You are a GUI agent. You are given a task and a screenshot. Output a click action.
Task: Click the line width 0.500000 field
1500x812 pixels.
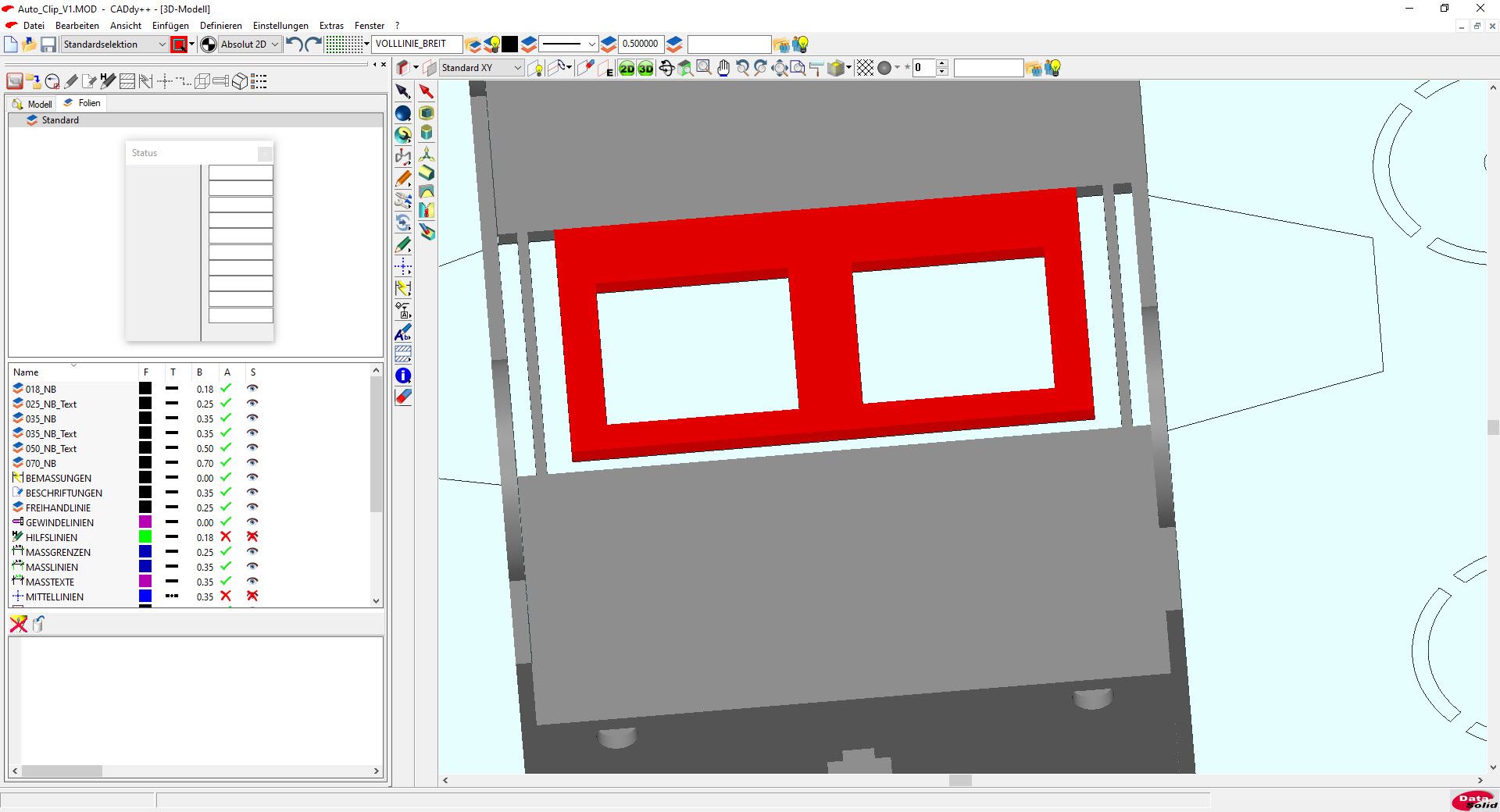(640, 44)
